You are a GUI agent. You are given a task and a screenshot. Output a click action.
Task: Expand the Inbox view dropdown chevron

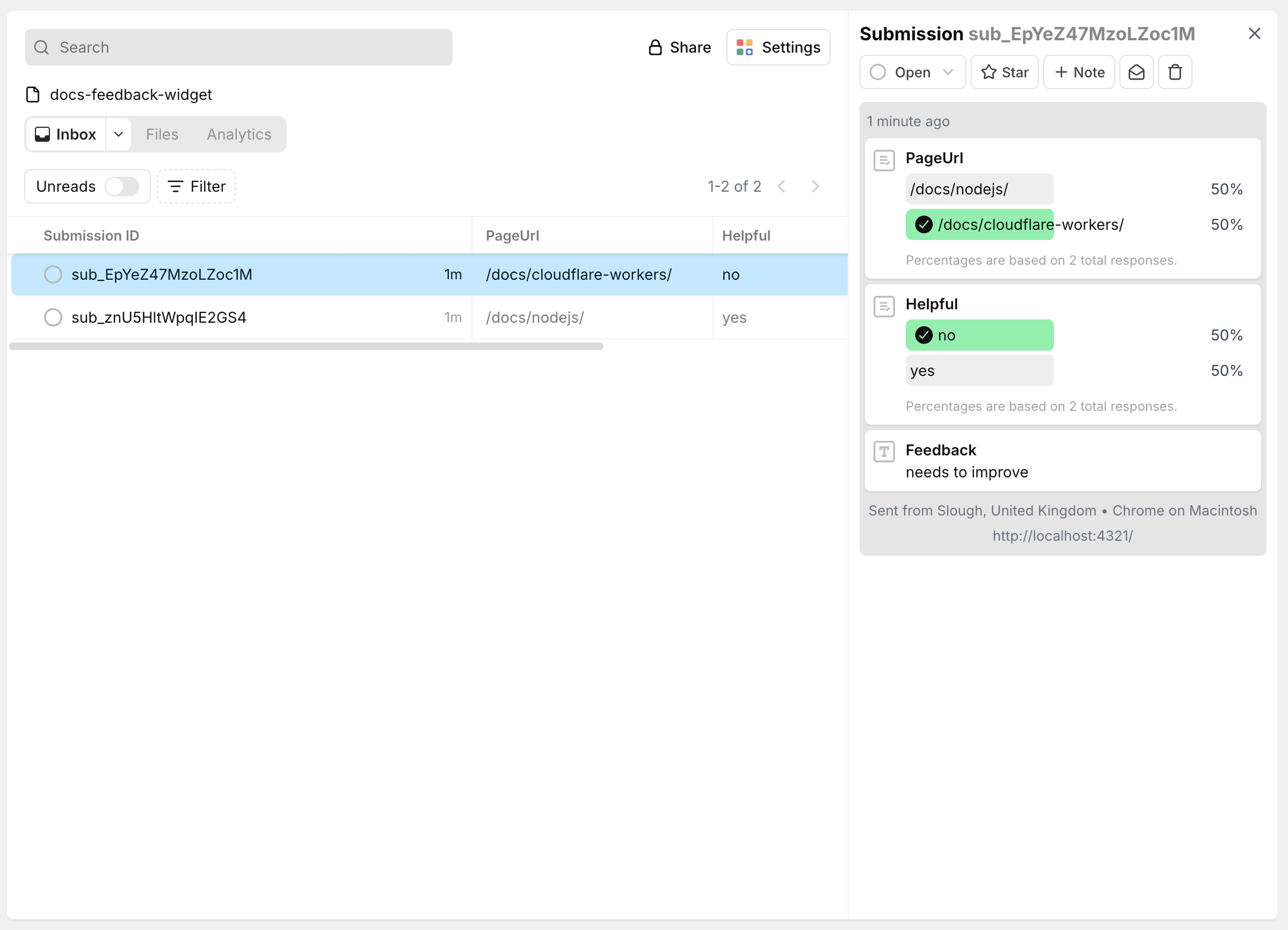coord(118,134)
